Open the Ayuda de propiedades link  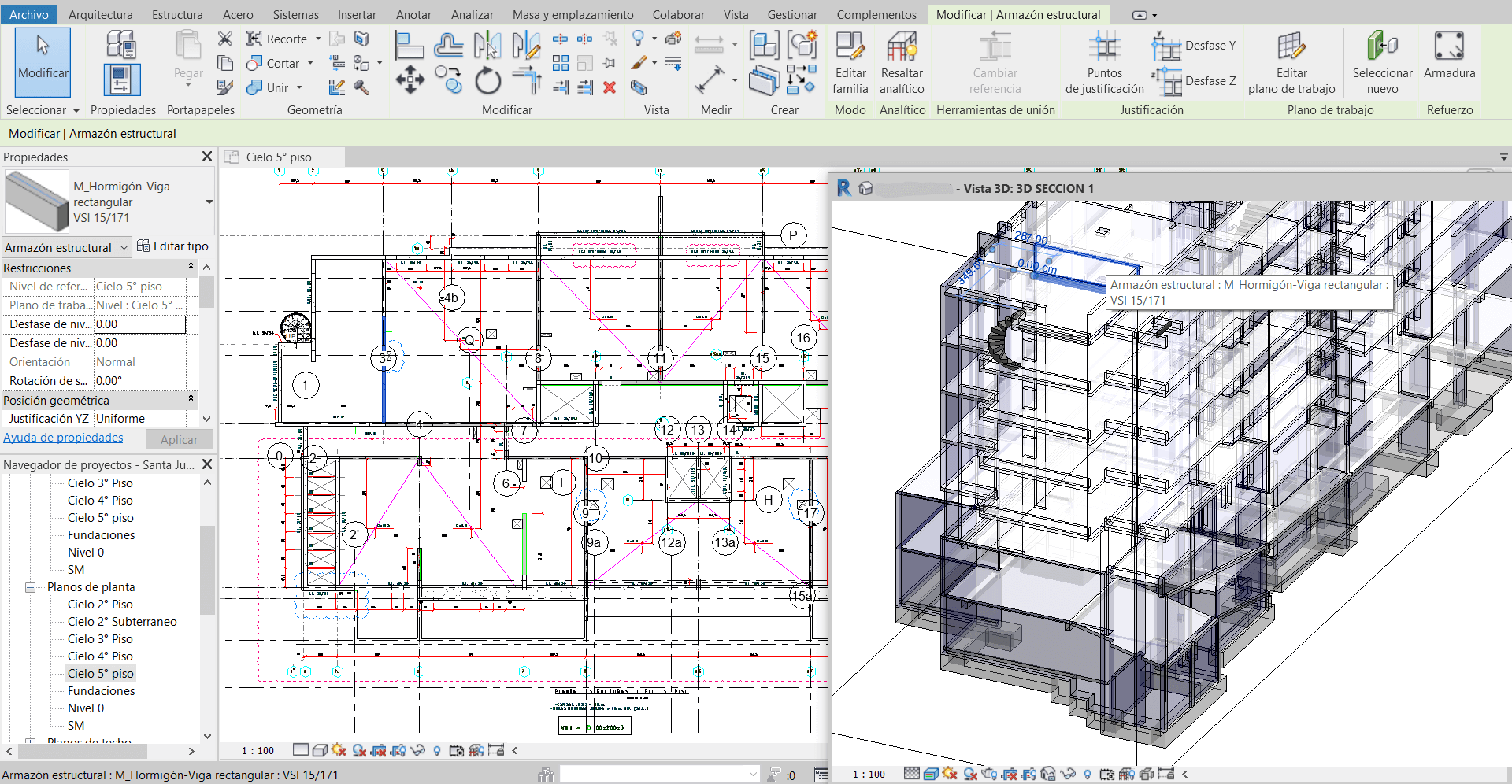coord(63,438)
